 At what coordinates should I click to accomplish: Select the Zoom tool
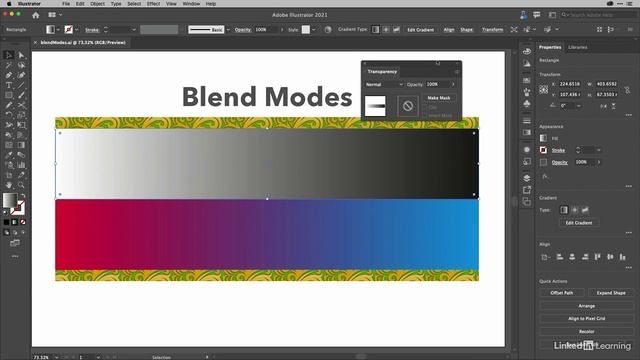21,185
